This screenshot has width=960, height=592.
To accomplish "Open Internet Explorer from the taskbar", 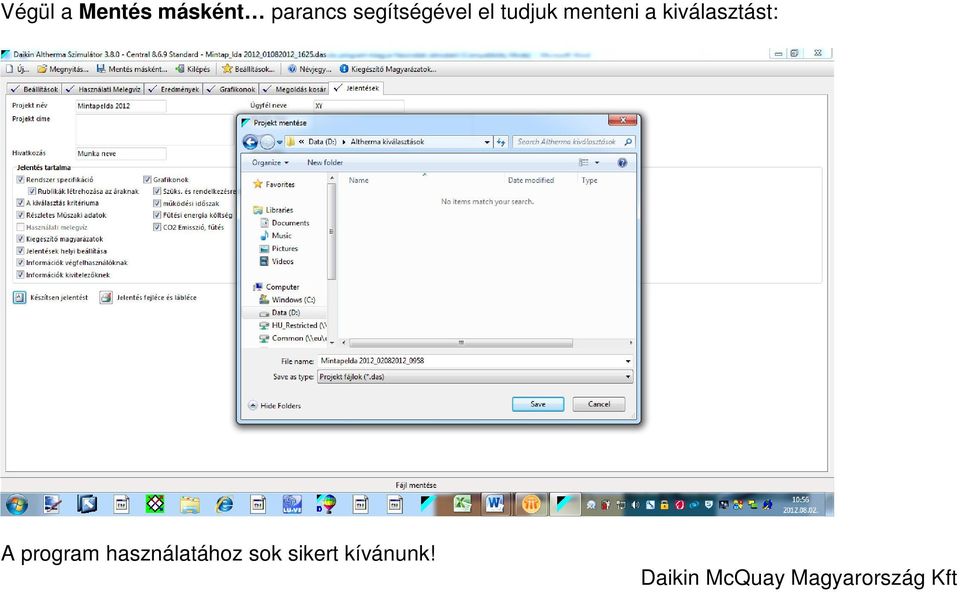I will [x=225, y=504].
